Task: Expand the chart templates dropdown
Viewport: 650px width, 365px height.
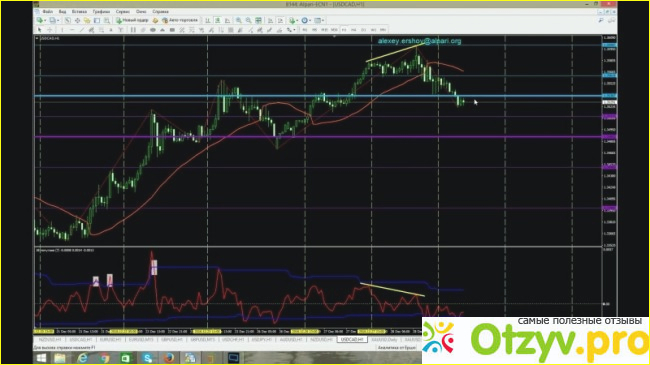Action: (x=323, y=20)
